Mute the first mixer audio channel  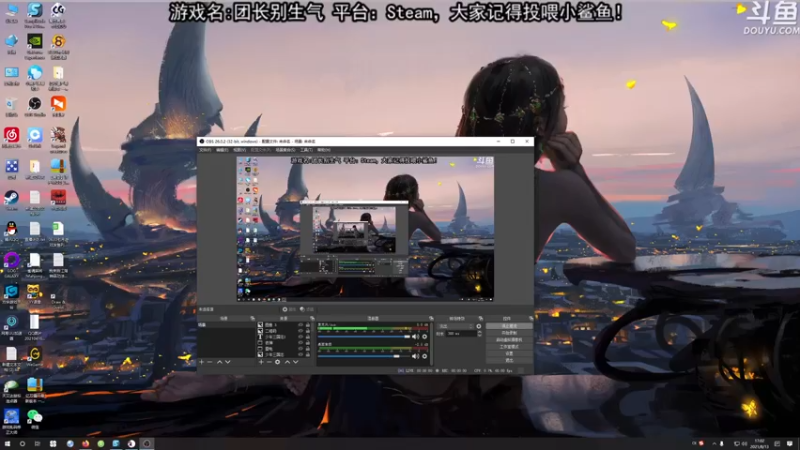coord(415,337)
